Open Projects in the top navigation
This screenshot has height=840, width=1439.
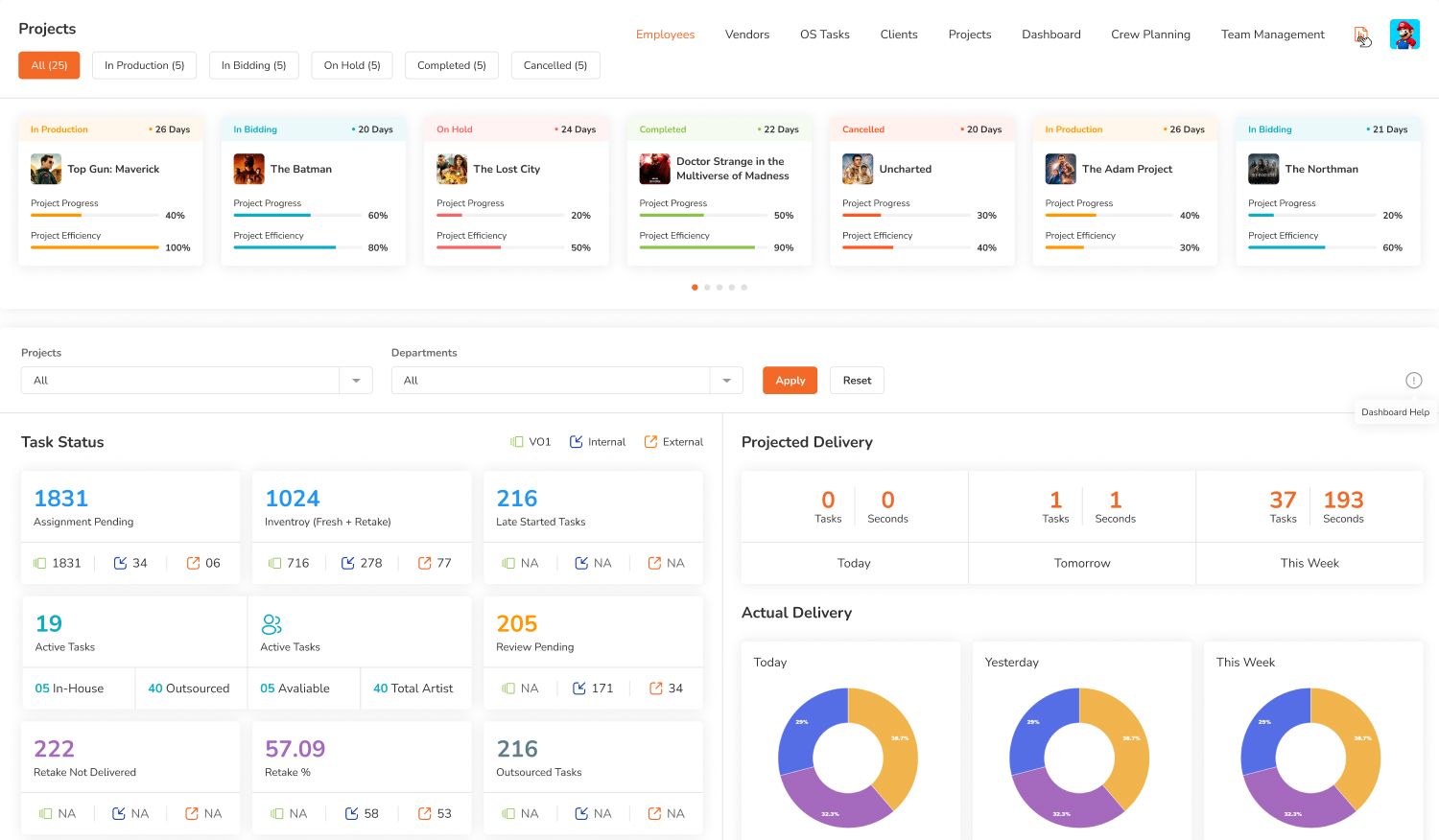[970, 35]
